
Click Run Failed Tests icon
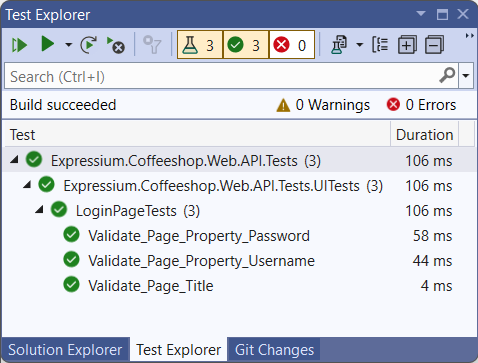point(115,45)
